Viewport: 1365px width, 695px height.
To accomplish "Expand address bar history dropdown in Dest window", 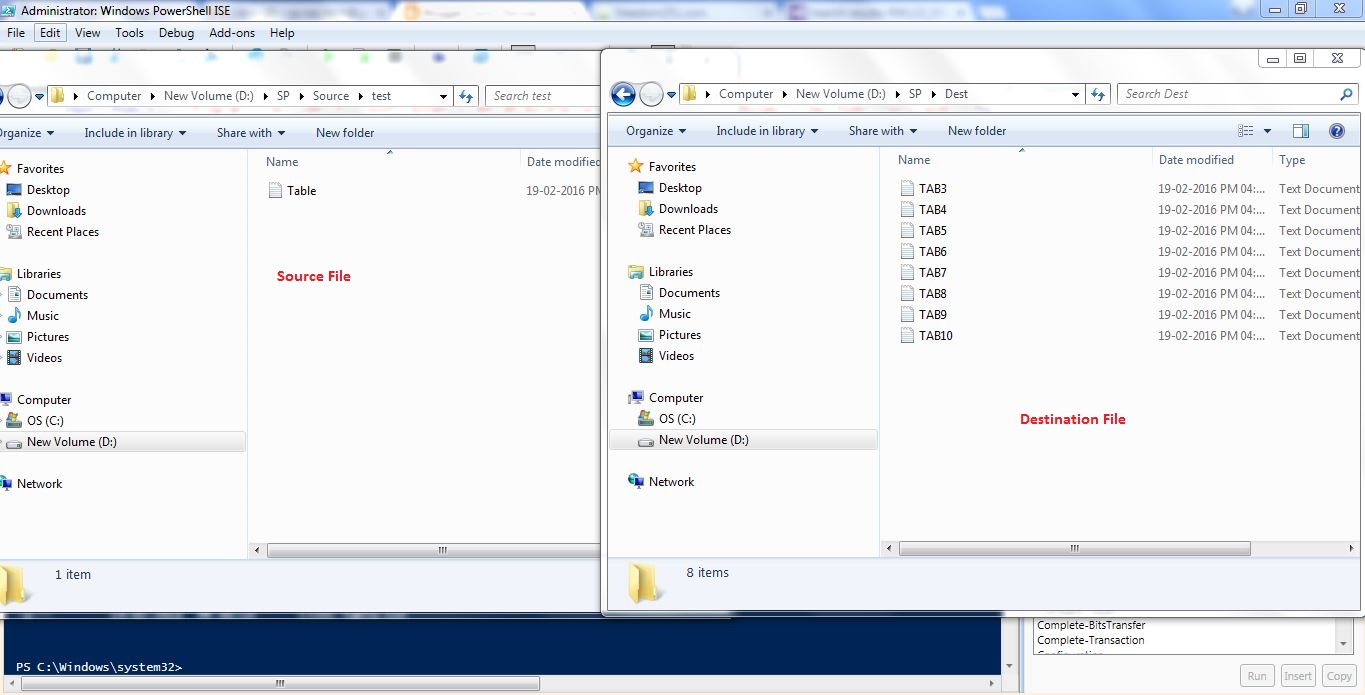I will (1076, 94).
